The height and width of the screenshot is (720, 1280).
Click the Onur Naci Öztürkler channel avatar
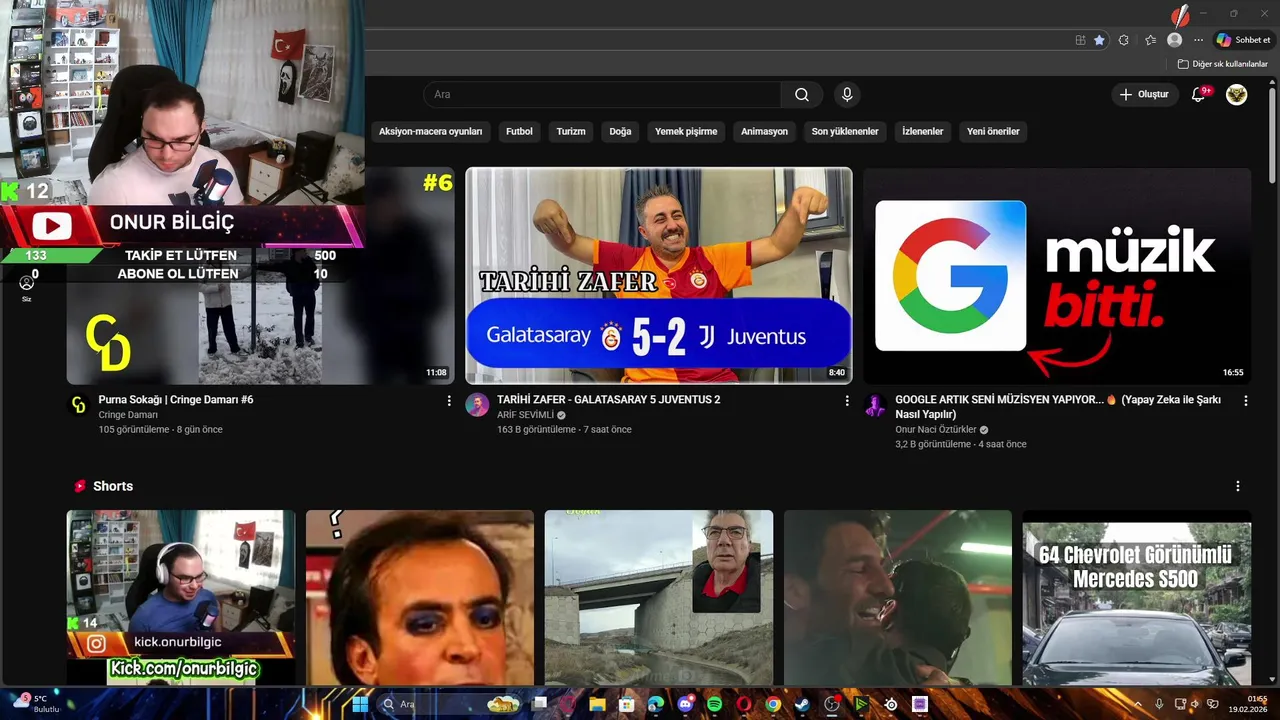pyautogui.click(x=875, y=405)
